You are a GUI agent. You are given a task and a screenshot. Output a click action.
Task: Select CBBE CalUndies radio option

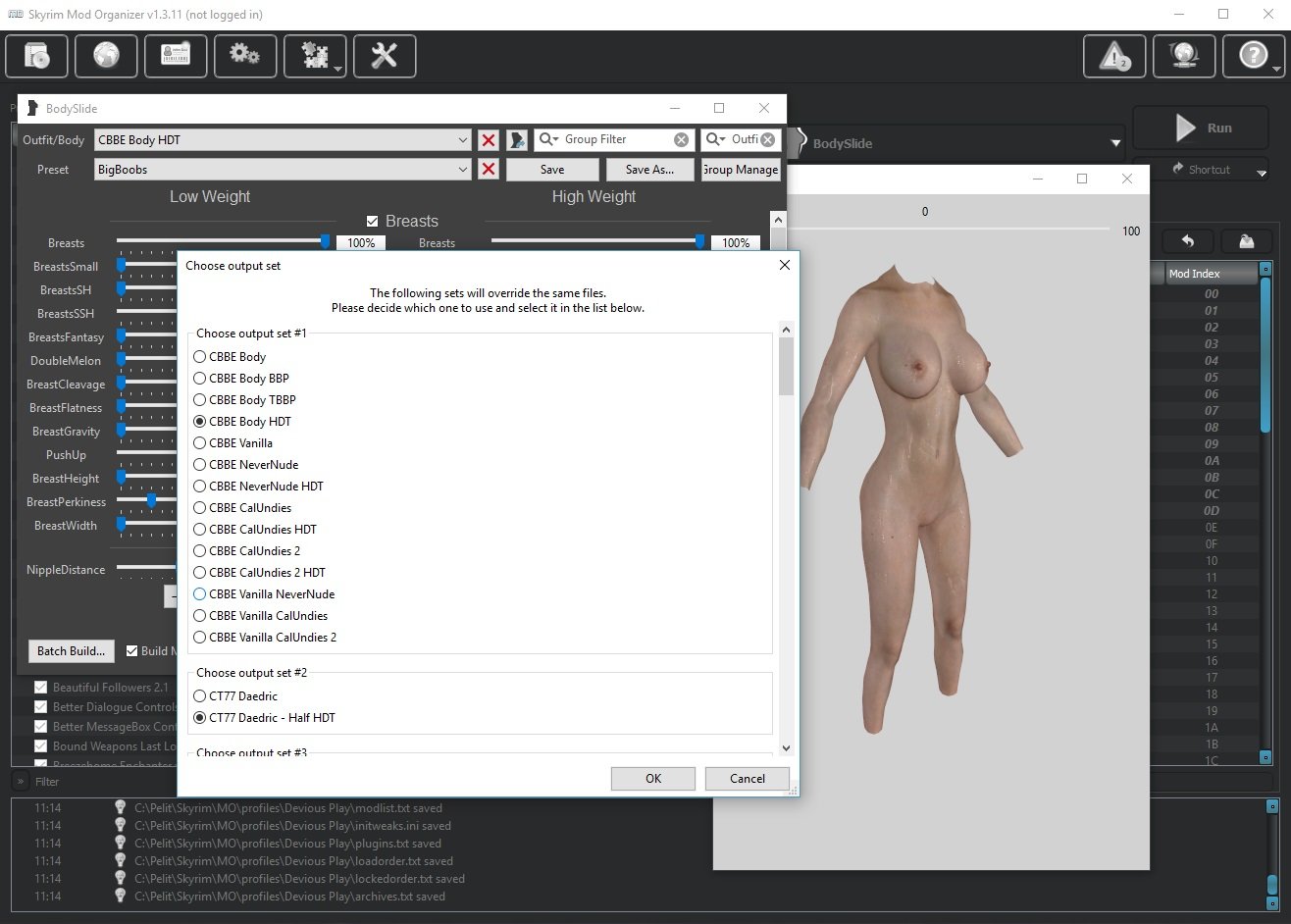click(200, 508)
